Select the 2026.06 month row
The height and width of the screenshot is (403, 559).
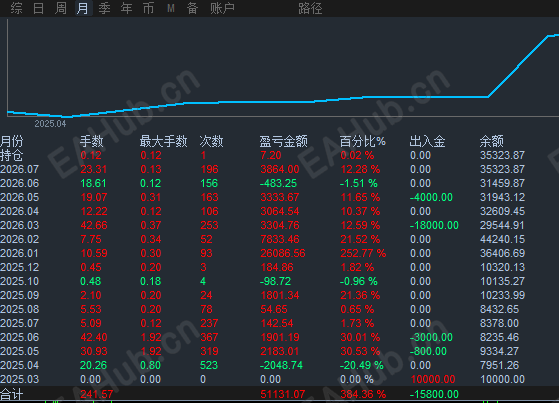[x=262, y=183]
